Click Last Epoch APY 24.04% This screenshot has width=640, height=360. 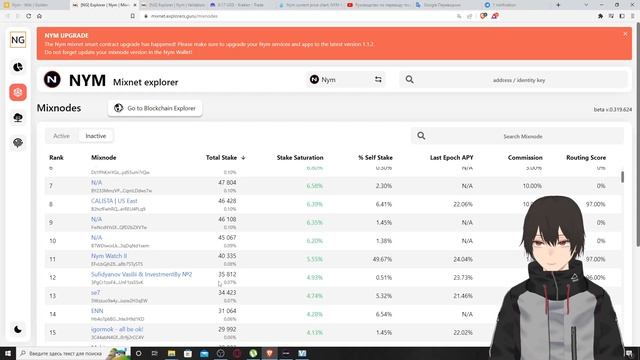click(463, 259)
